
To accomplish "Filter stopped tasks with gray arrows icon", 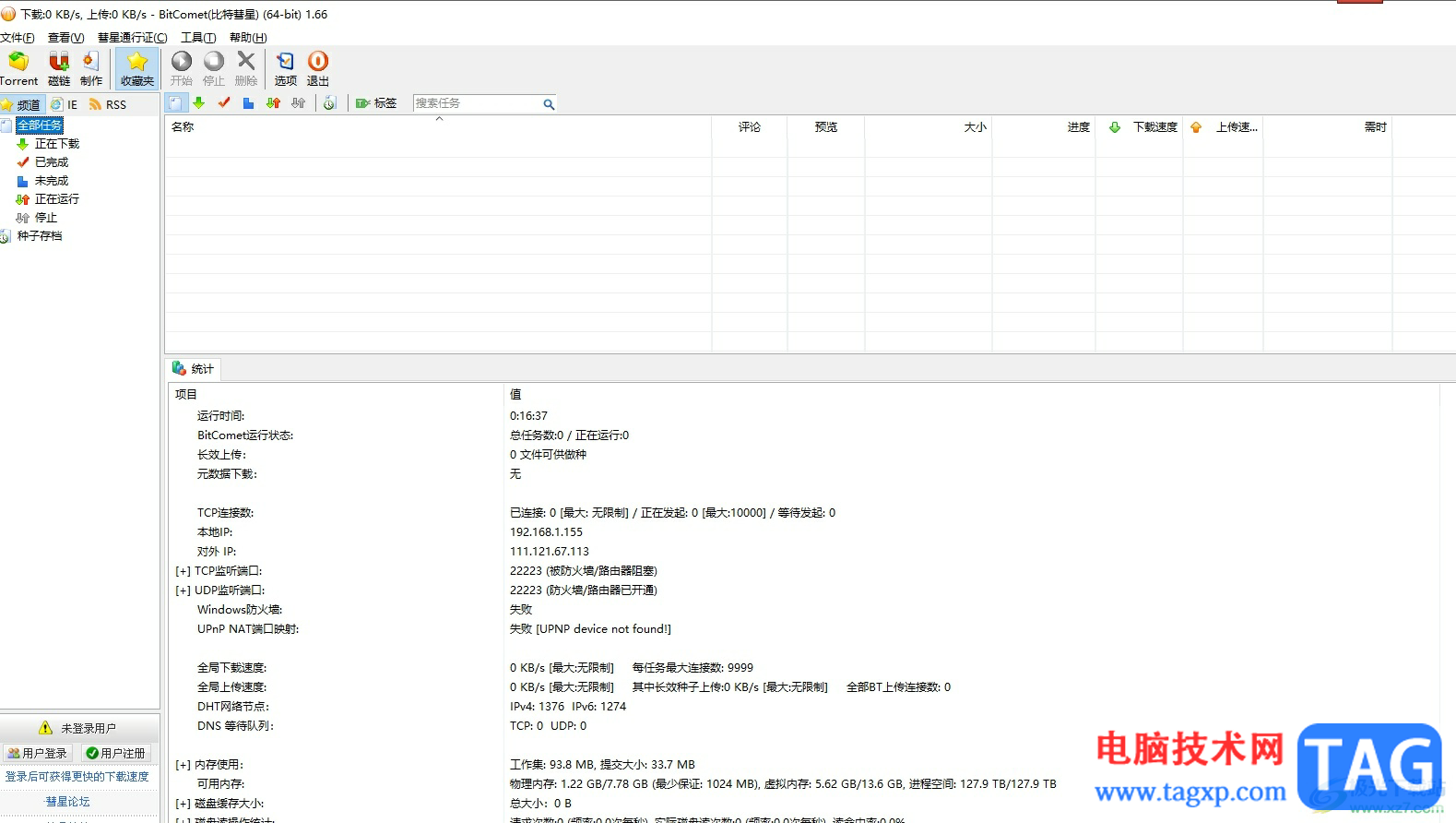I will (298, 103).
